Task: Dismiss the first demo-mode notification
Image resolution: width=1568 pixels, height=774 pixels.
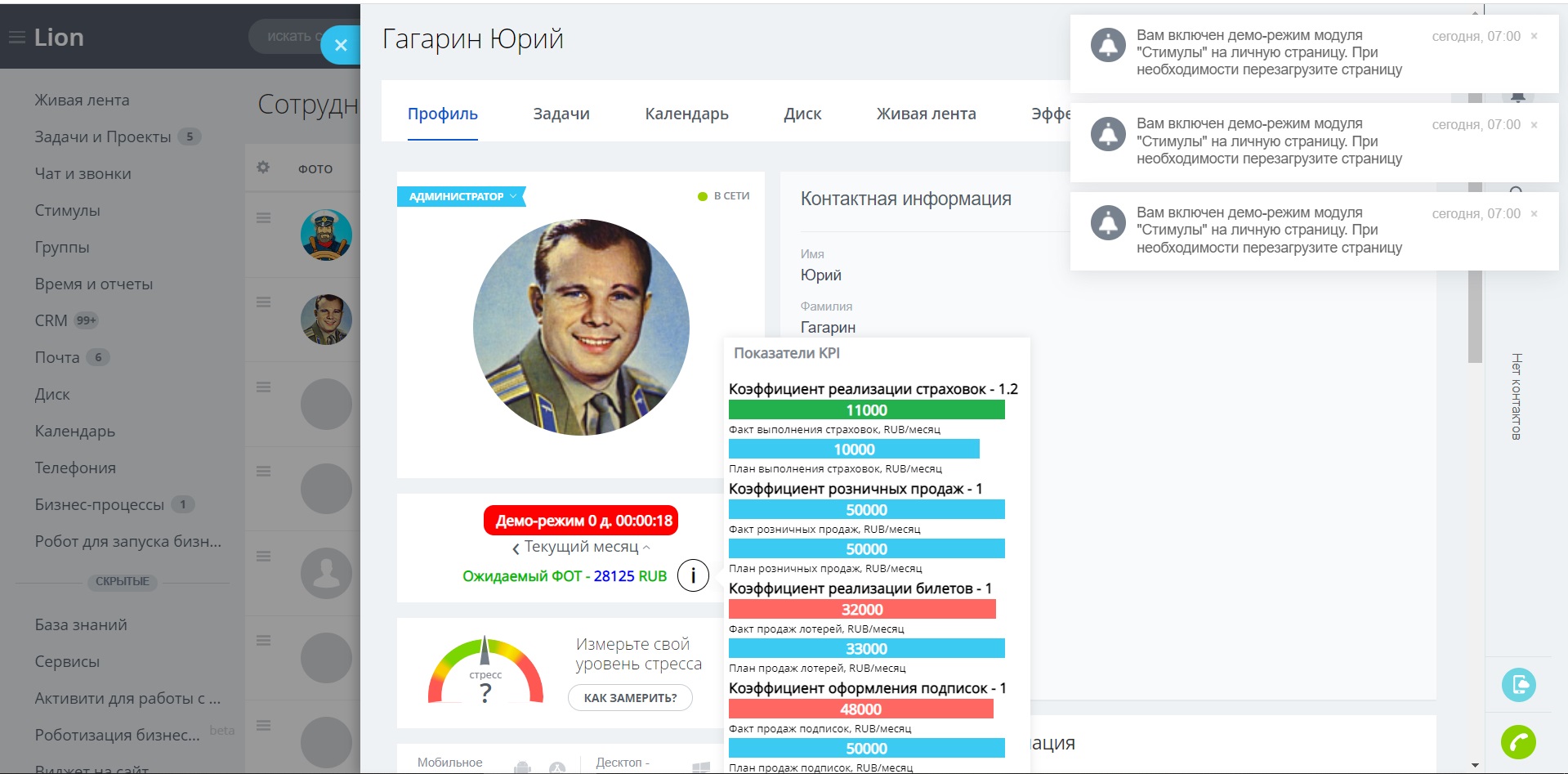Action: pyautogui.click(x=1534, y=36)
